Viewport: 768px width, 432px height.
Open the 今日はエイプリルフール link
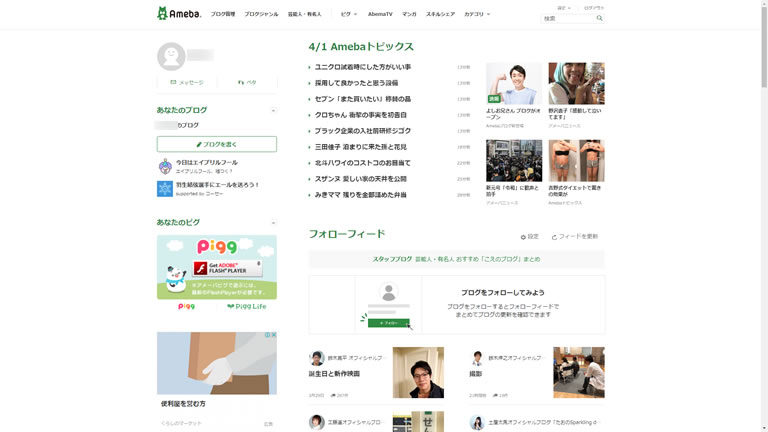coord(207,163)
